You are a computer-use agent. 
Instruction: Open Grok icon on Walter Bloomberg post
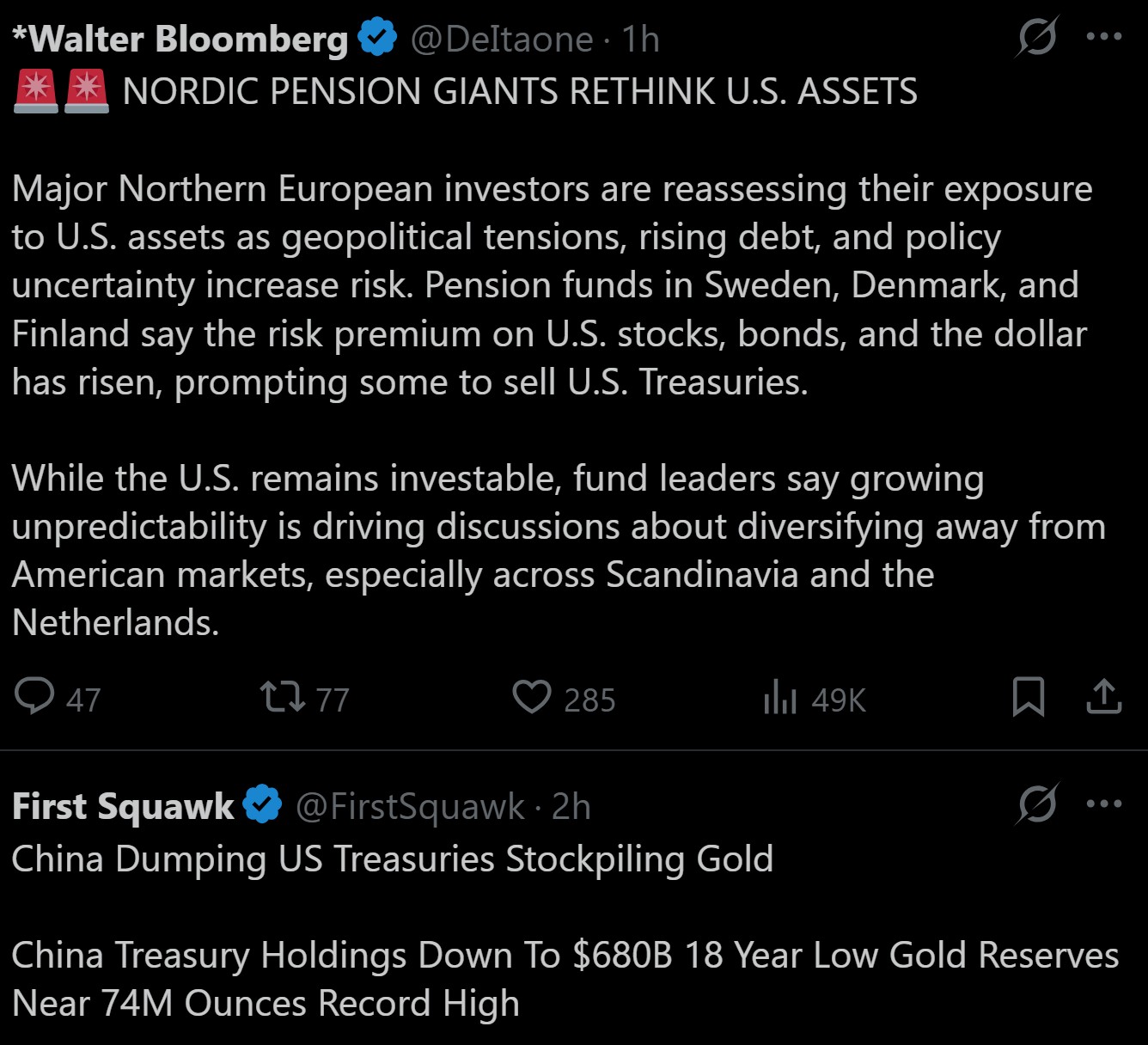coord(1037,37)
